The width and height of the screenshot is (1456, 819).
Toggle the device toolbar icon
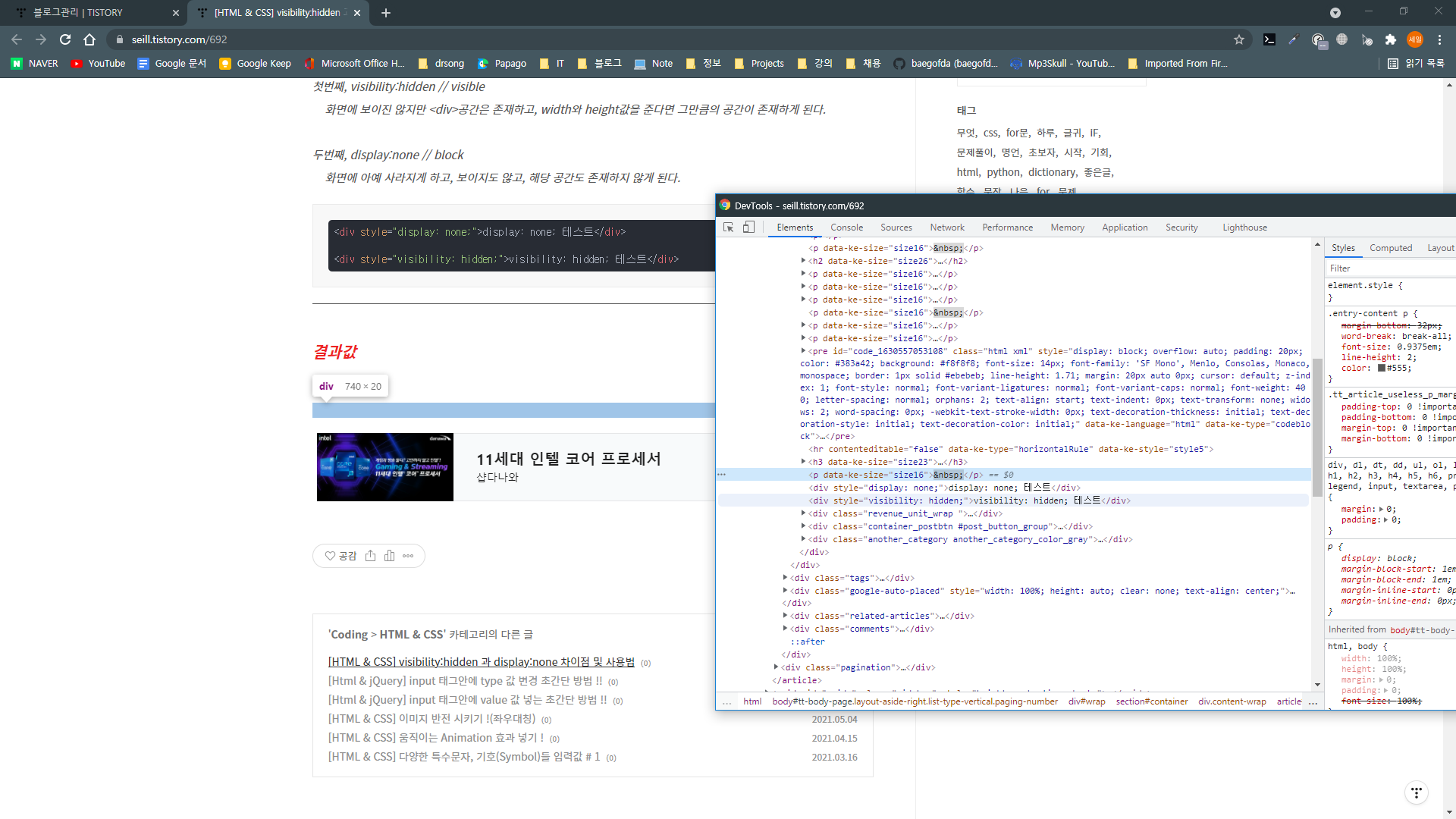tap(748, 227)
